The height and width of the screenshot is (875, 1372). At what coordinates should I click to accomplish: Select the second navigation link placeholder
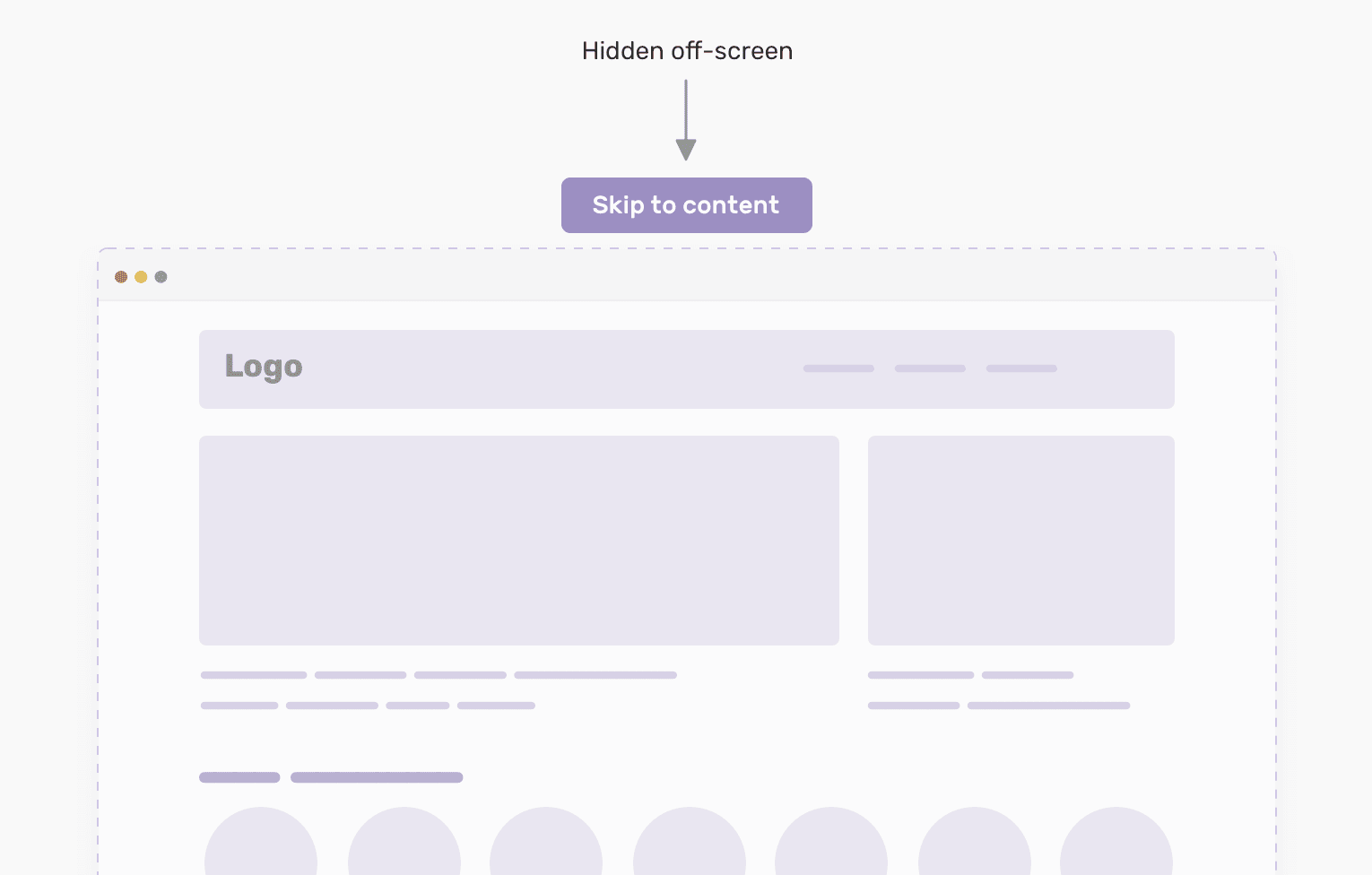(930, 368)
